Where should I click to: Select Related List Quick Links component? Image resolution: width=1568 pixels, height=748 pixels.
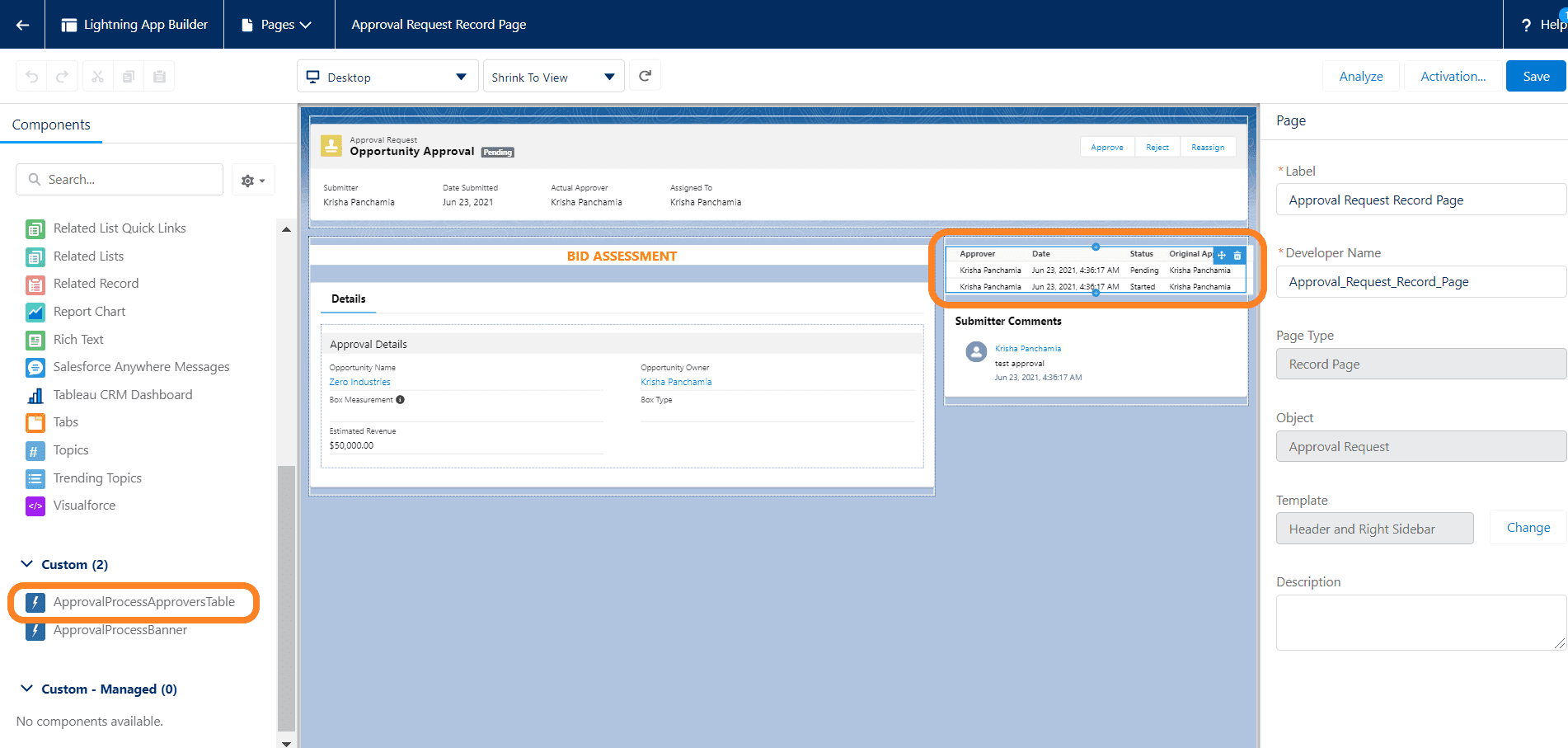tap(120, 228)
